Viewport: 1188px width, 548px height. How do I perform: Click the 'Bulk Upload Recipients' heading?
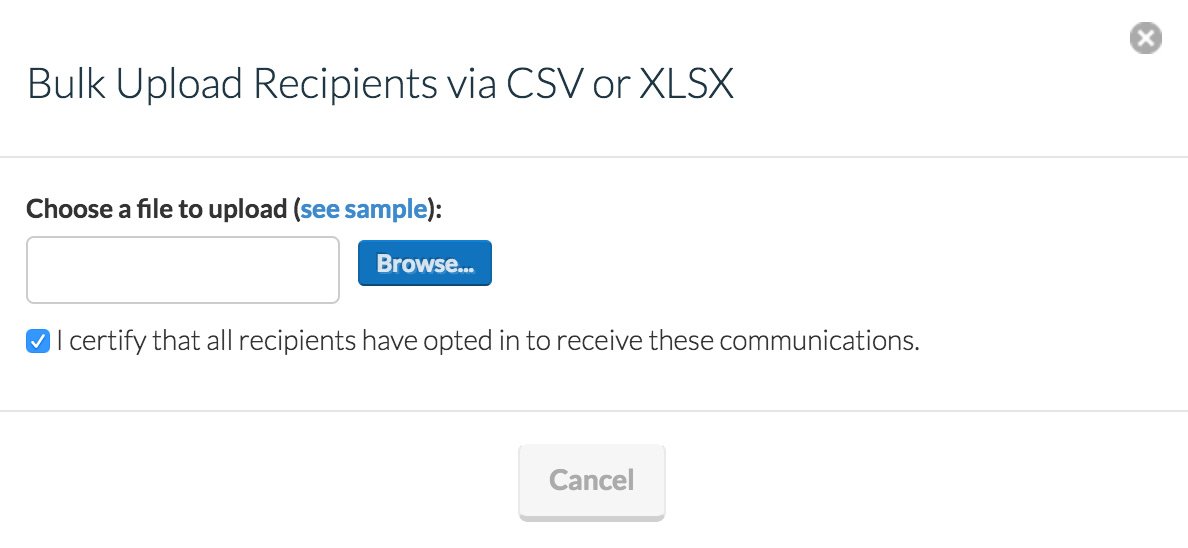(380, 85)
